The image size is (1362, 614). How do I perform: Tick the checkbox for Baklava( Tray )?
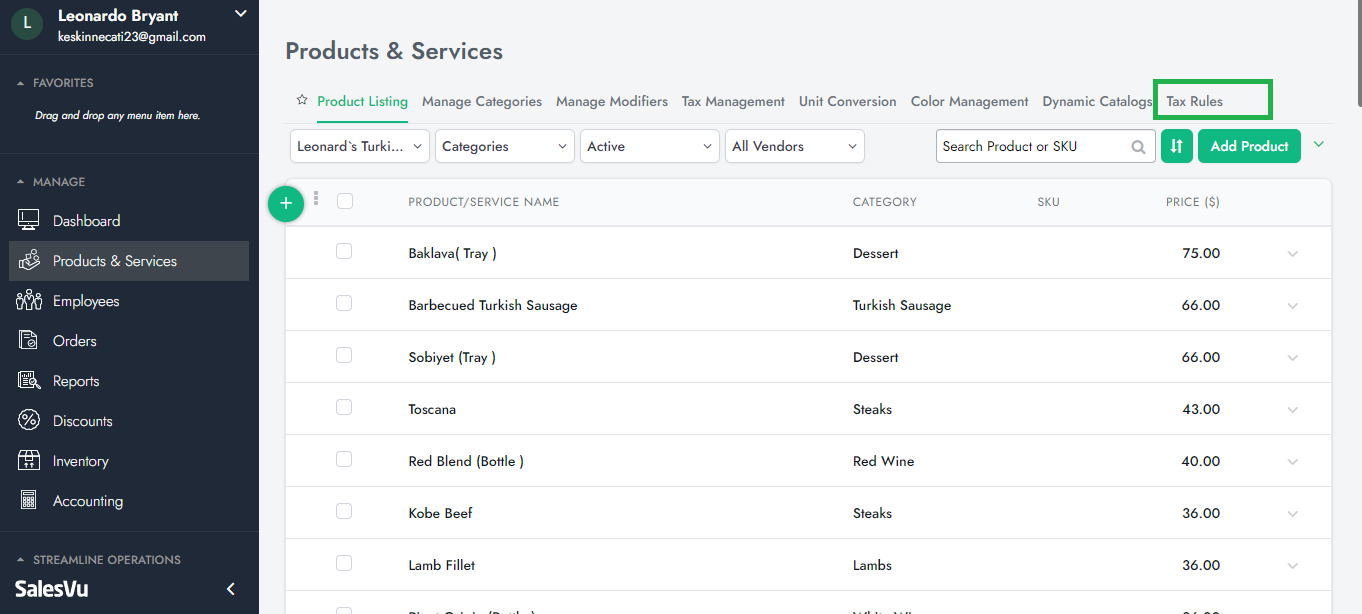pos(344,252)
